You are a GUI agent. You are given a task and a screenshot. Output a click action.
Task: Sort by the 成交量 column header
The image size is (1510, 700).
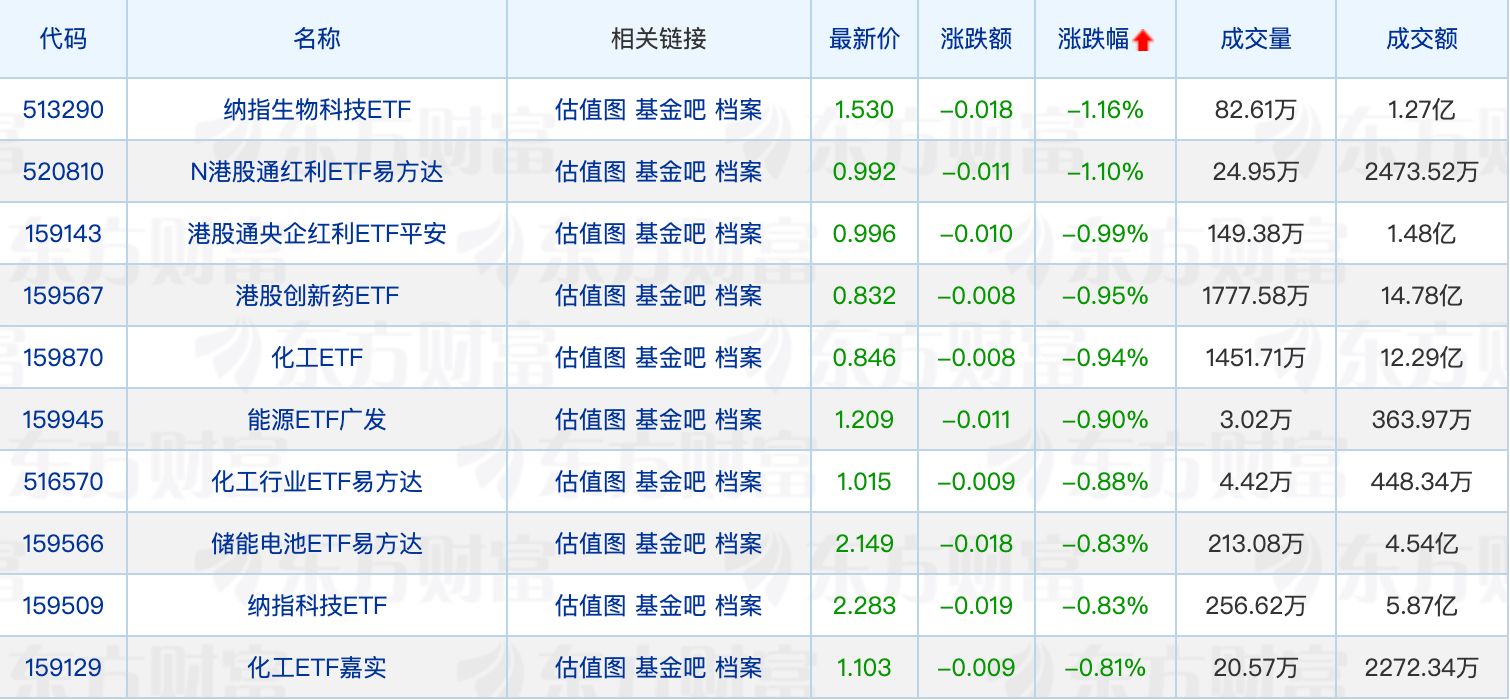[1255, 38]
